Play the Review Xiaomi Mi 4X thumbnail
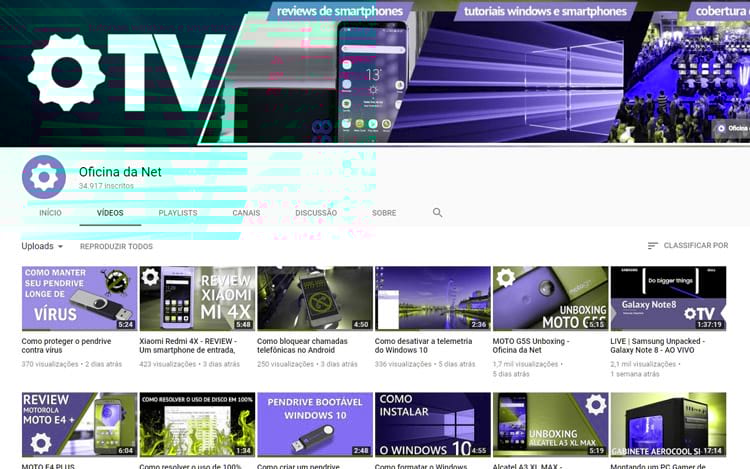 pos(197,298)
